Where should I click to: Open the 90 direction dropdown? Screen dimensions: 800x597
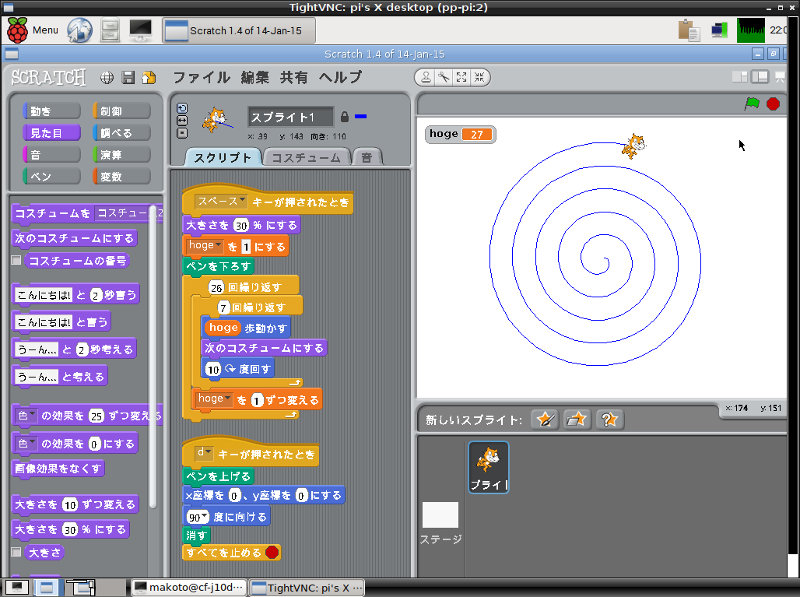198,517
